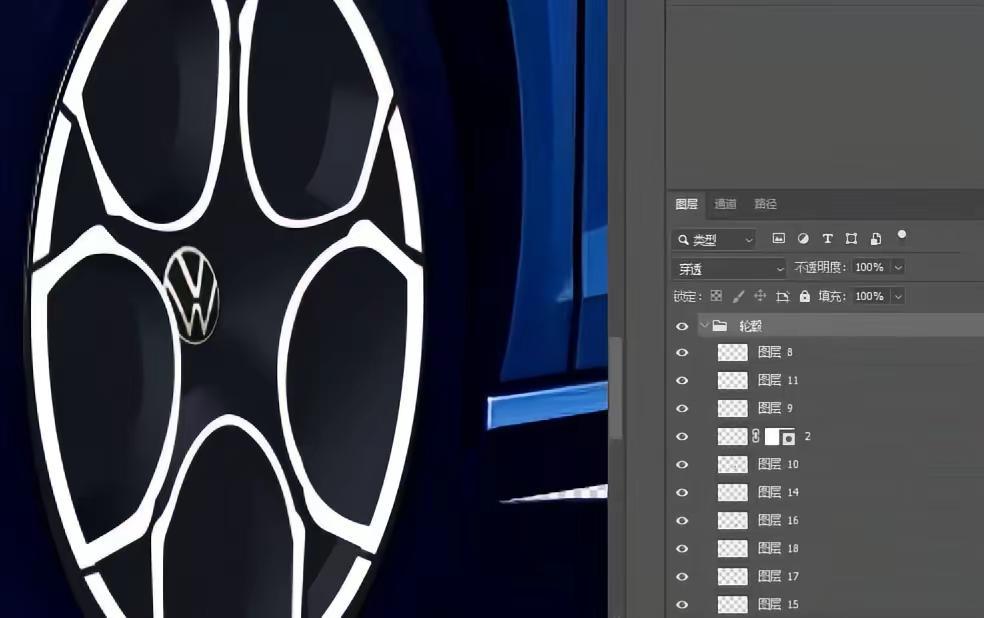Filter layers by shape layers icon
The image size is (984, 618).
pyautogui.click(x=851, y=238)
